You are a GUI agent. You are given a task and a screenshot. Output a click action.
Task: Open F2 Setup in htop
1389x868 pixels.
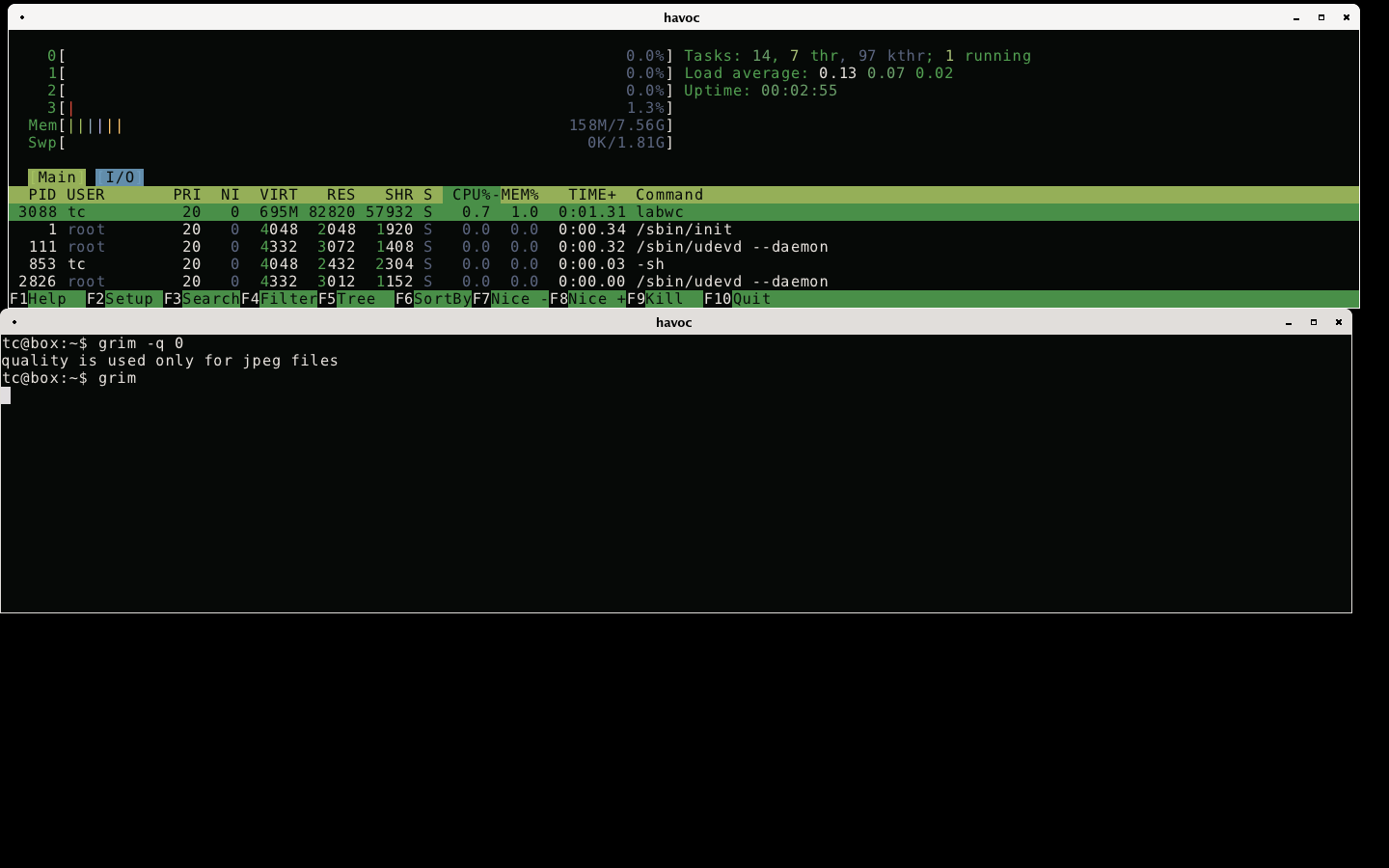pyautogui.click(x=124, y=299)
